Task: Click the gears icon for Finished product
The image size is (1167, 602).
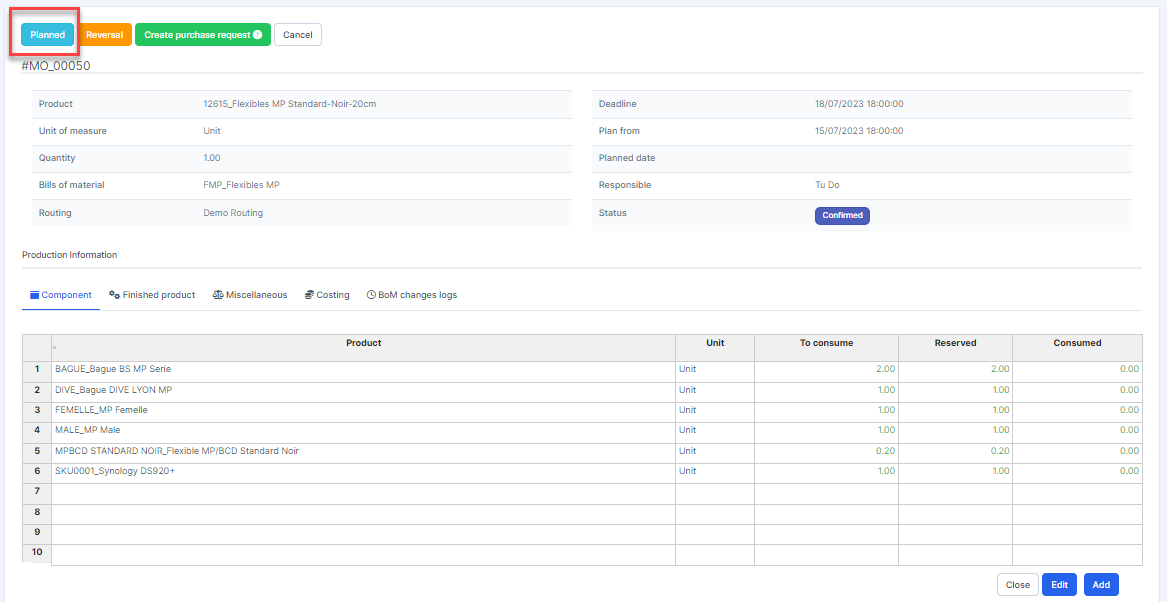Action: tap(114, 295)
